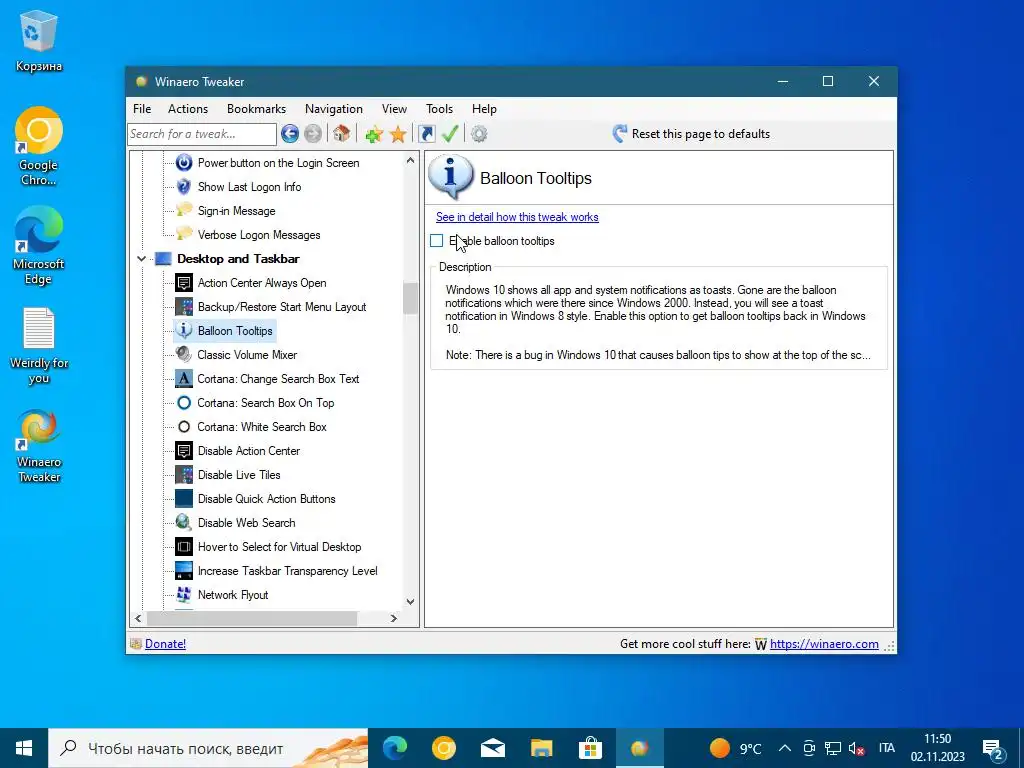Click the tree horizontal scrollbar thumb
Image resolution: width=1024 pixels, height=768 pixels.
click(x=252, y=618)
